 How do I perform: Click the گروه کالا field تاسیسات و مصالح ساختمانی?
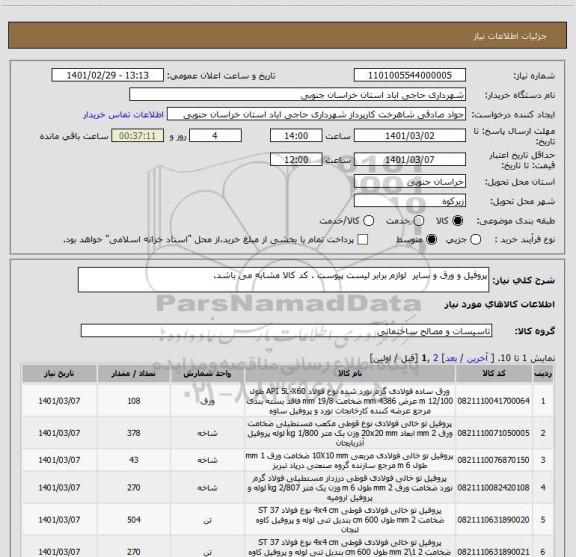point(286,331)
